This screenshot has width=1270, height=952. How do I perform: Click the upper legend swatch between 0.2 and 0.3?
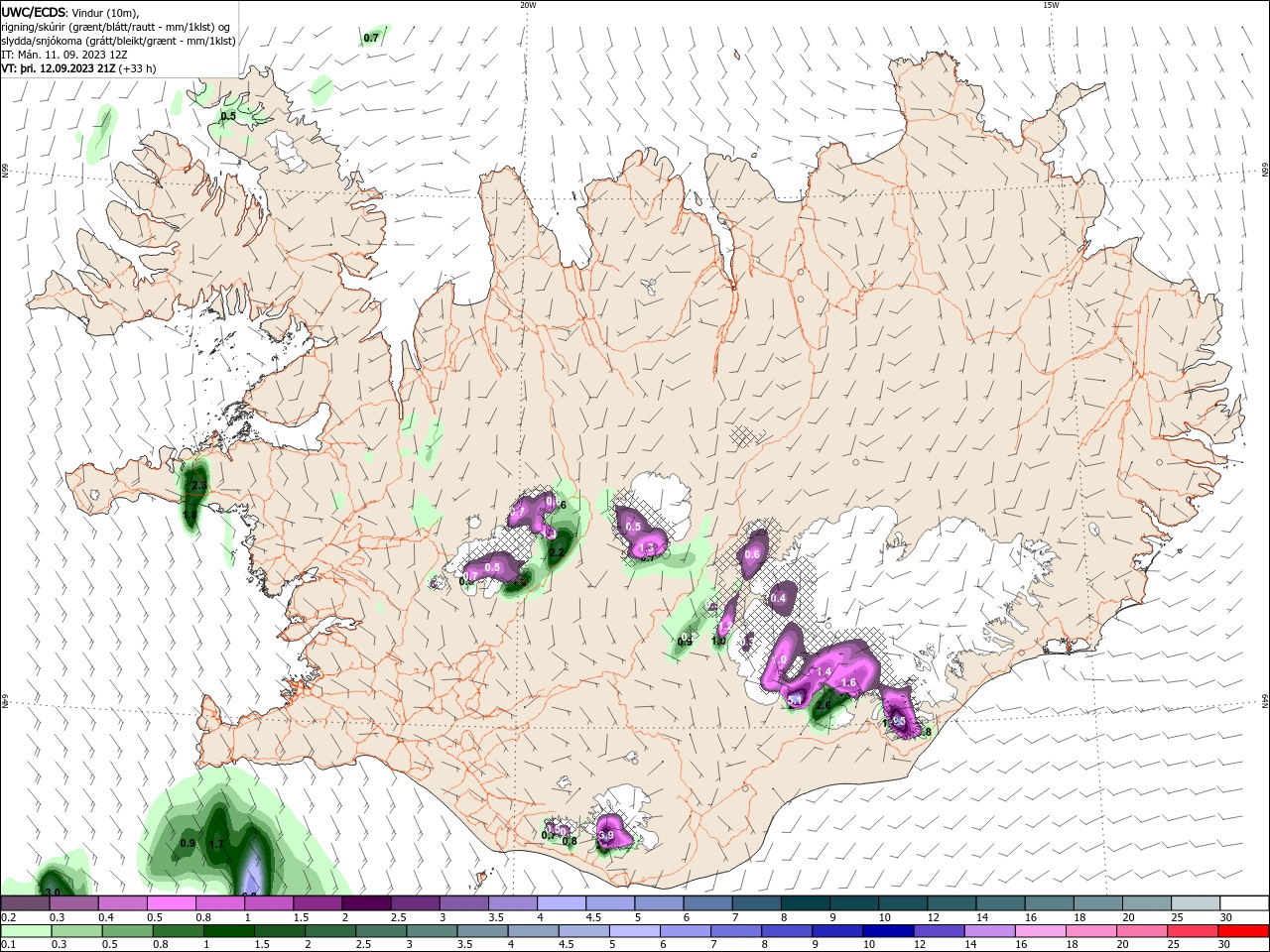pos(25,903)
